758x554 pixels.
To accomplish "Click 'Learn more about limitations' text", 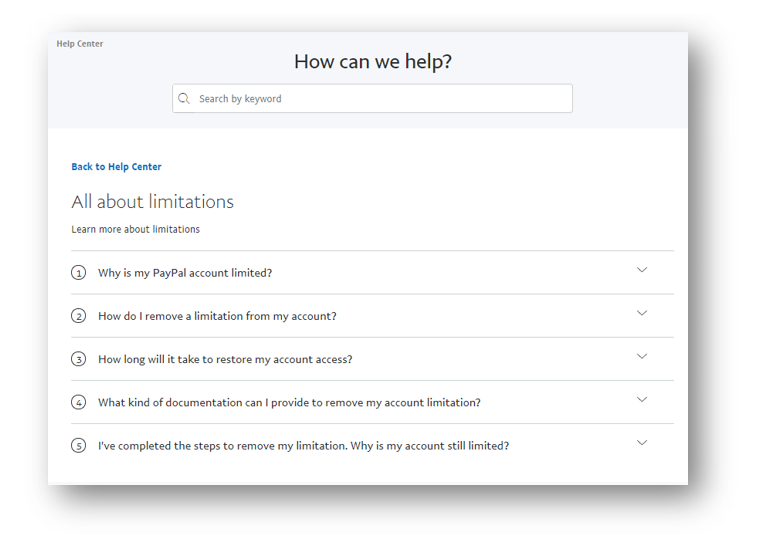I will [x=135, y=230].
